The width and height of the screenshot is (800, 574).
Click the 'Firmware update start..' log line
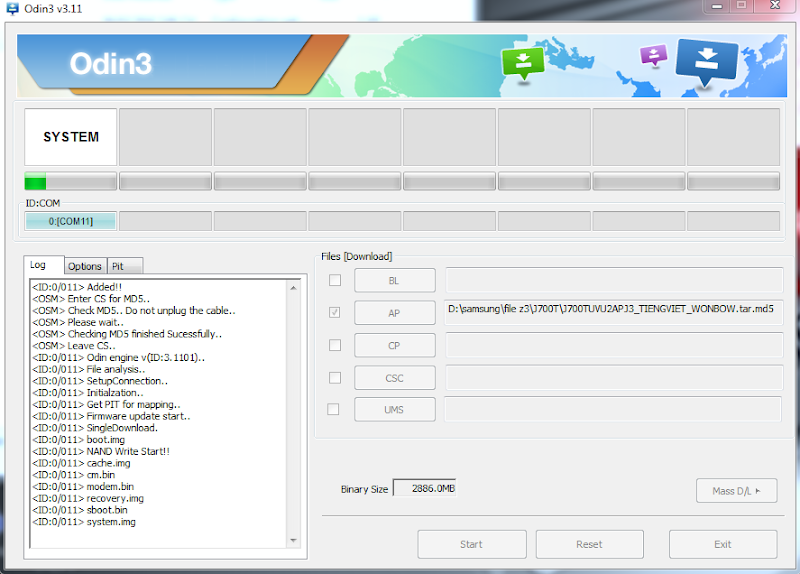[111, 416]
